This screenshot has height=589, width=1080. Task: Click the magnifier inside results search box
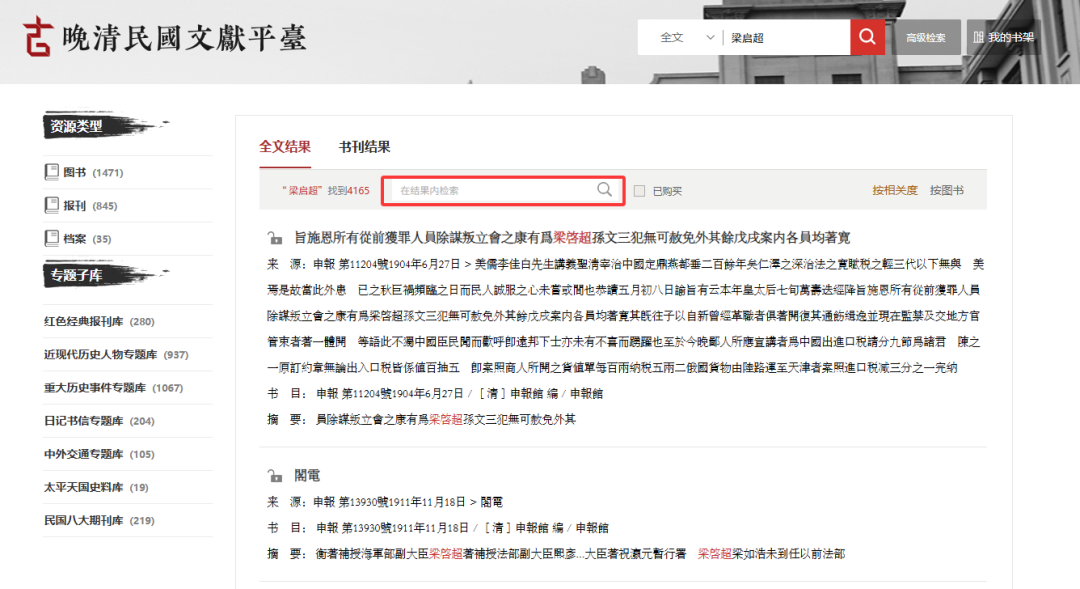tap(605, 190)
